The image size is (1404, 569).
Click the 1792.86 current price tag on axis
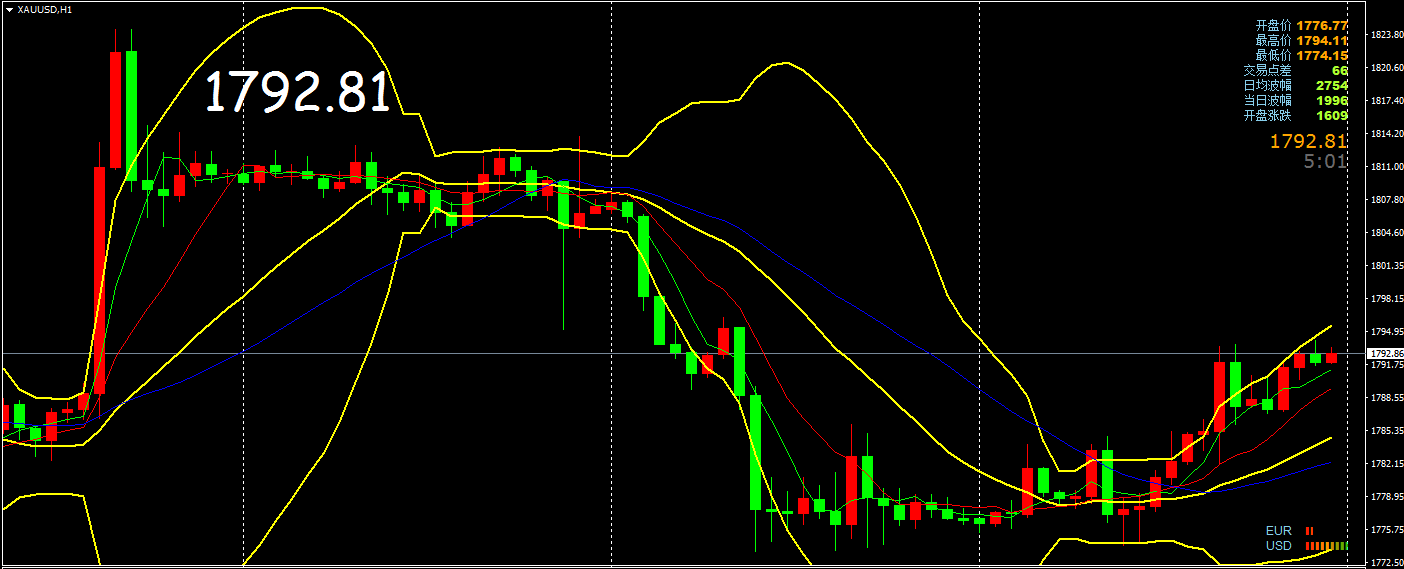pos(1384,354)
